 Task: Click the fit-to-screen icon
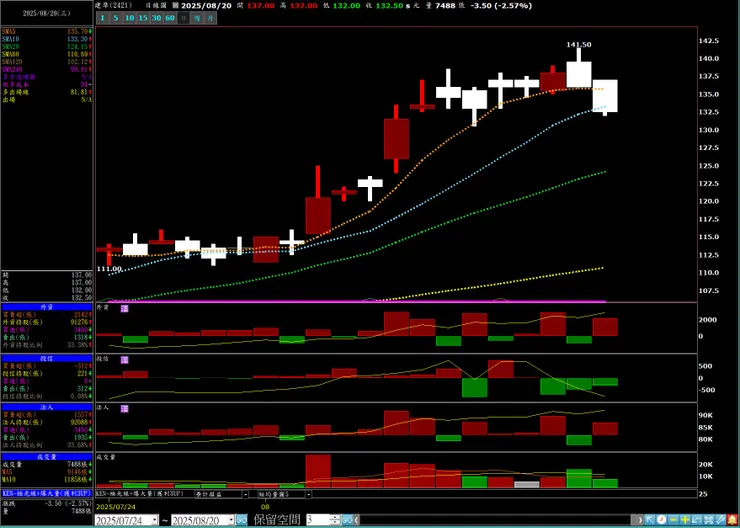709,520
